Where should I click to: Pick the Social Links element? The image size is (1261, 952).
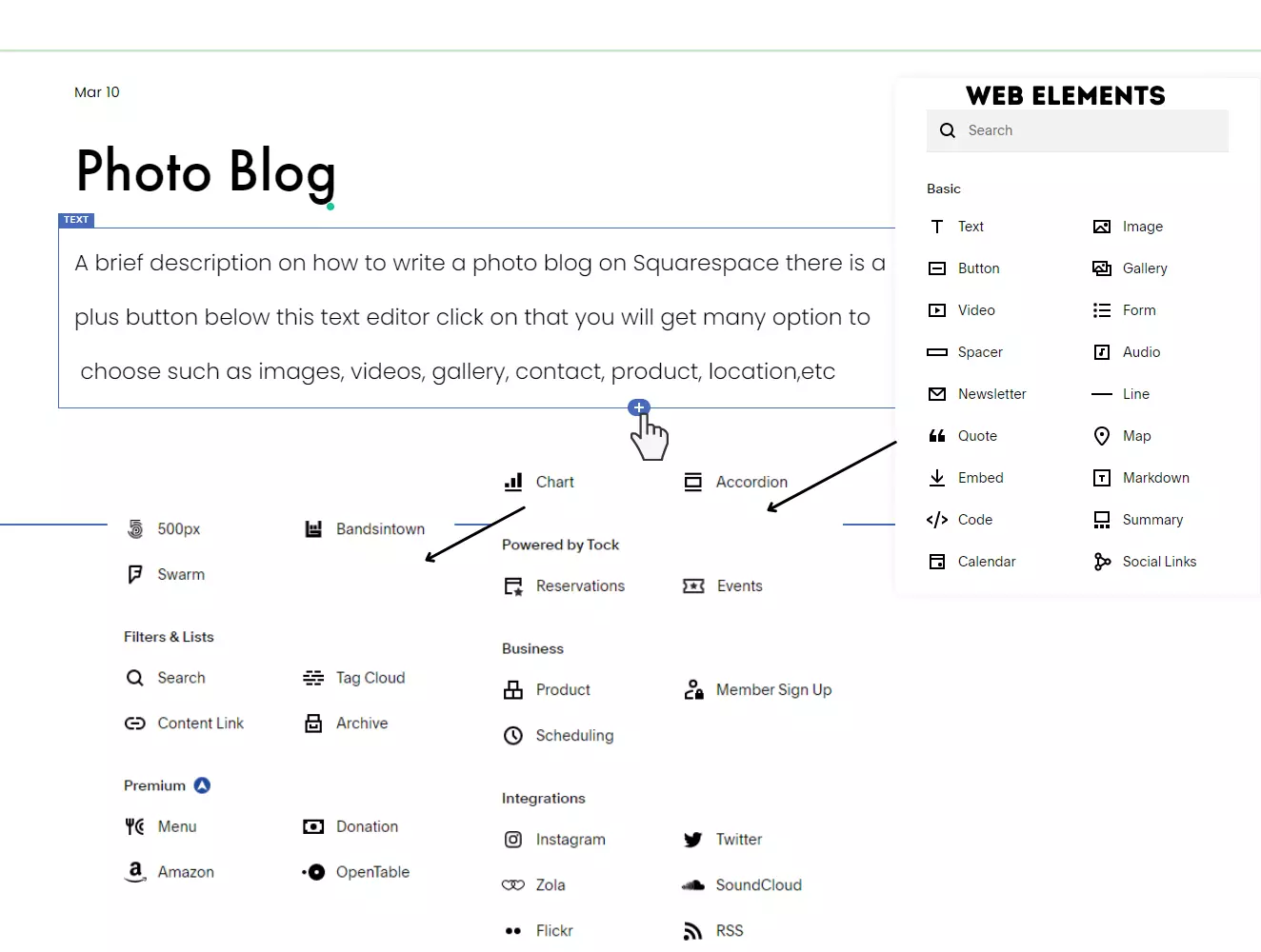coord(1144,562)
